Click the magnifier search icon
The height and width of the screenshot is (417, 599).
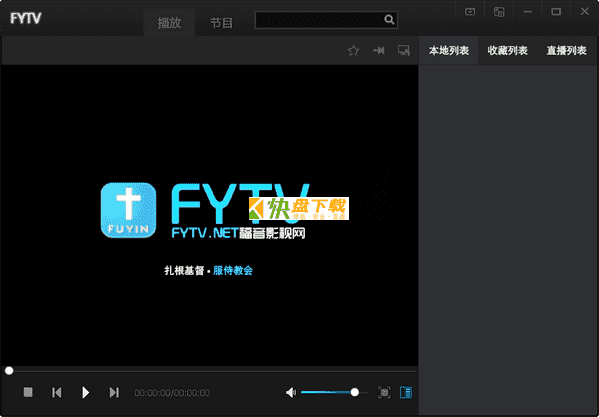coord(389,20)
